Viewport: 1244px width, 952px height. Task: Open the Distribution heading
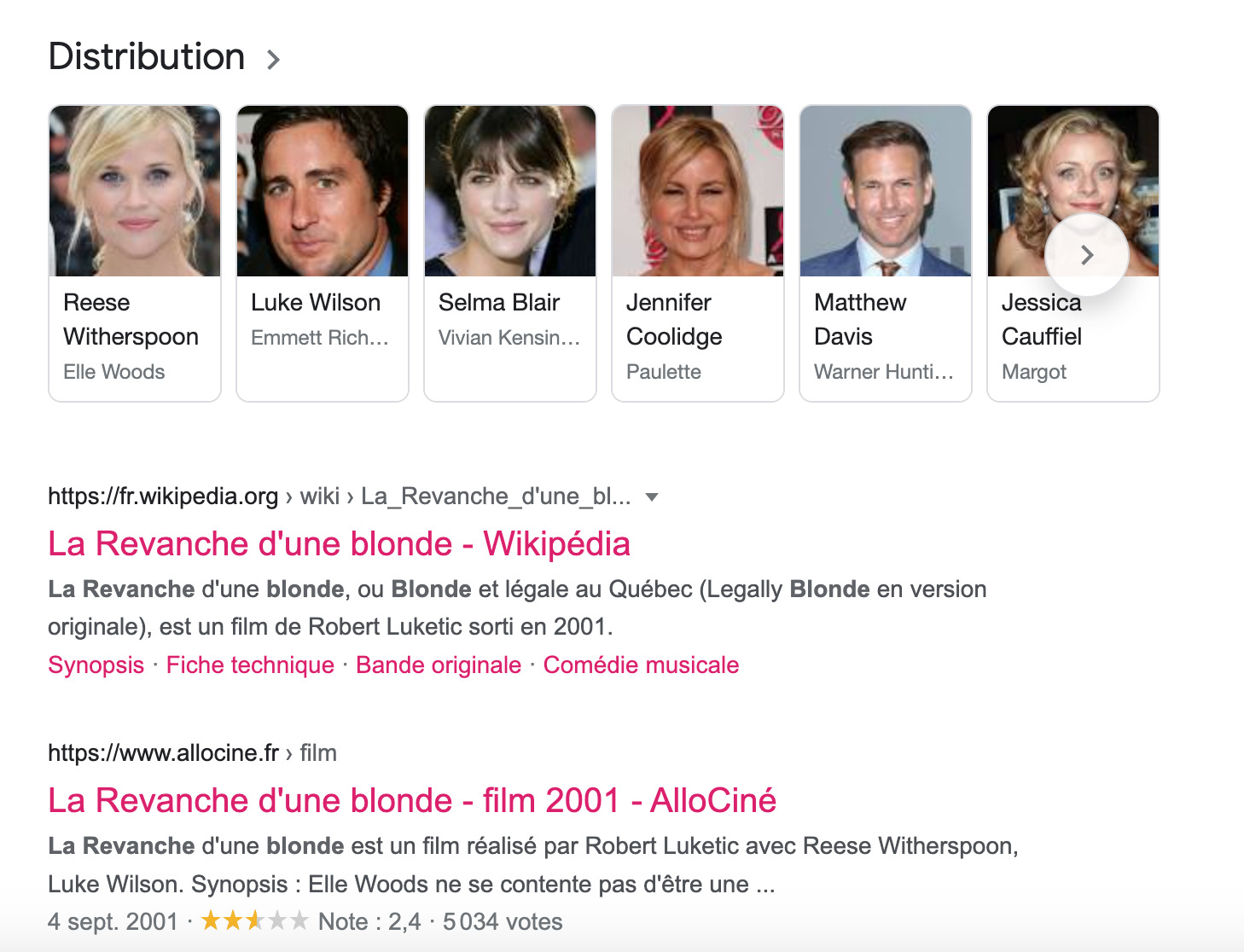pyautogui.click(x=147, y=57)
